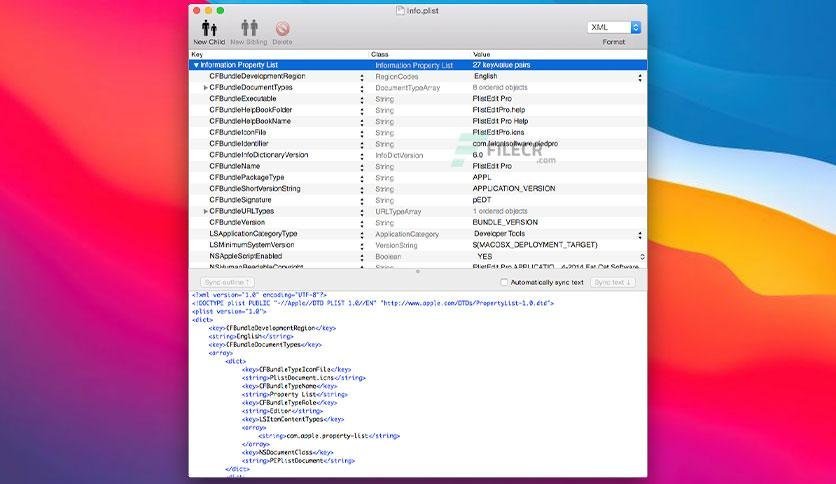Screen dimensions: 836x484
Task: Enable Automatically sync text checkbox
Action: [504, 282]
